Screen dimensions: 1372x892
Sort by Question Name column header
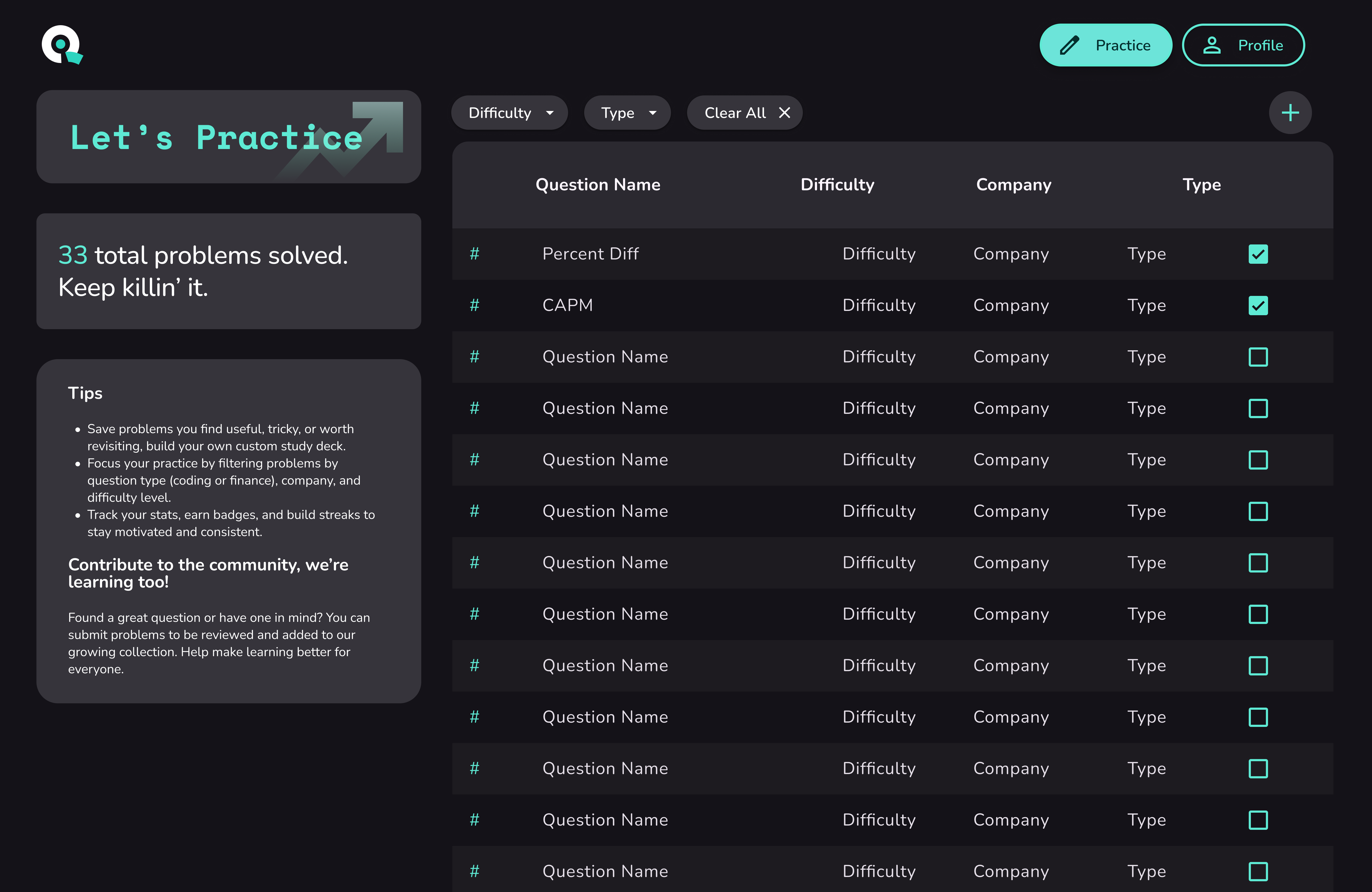598,184
